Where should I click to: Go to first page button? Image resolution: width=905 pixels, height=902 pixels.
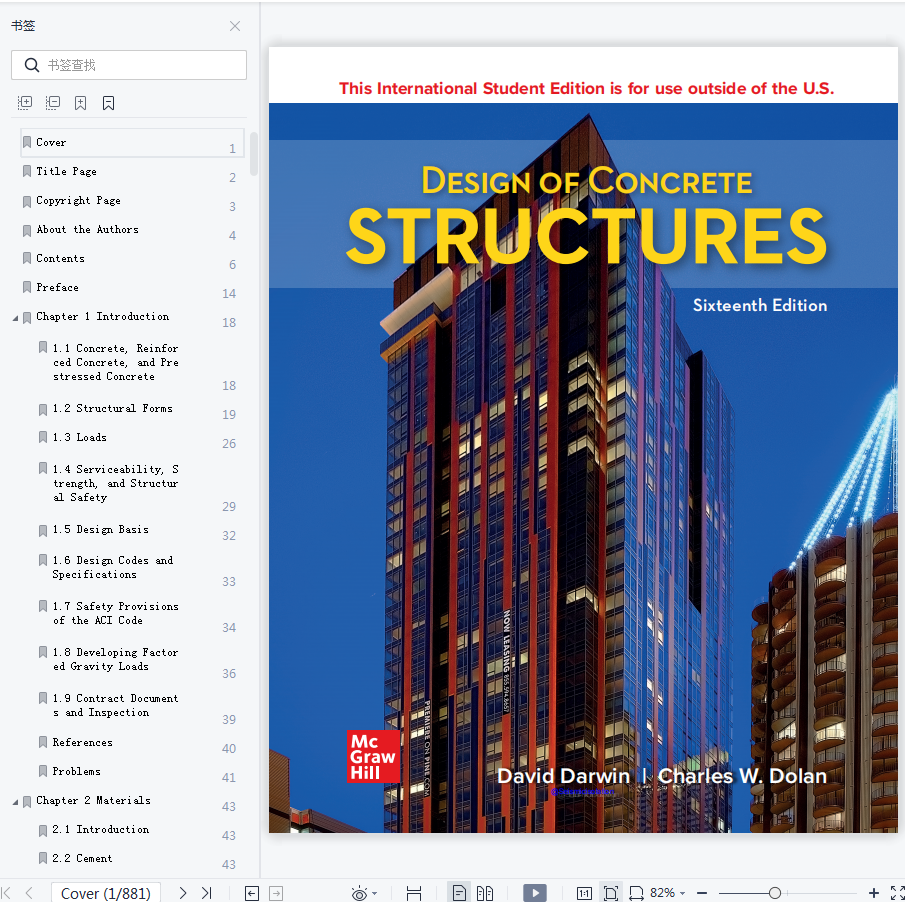coord(6,892)
